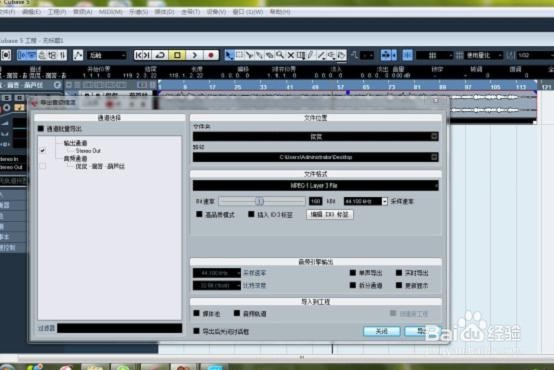Open the 1/32 quantize value dropdown

click(535, 55)
